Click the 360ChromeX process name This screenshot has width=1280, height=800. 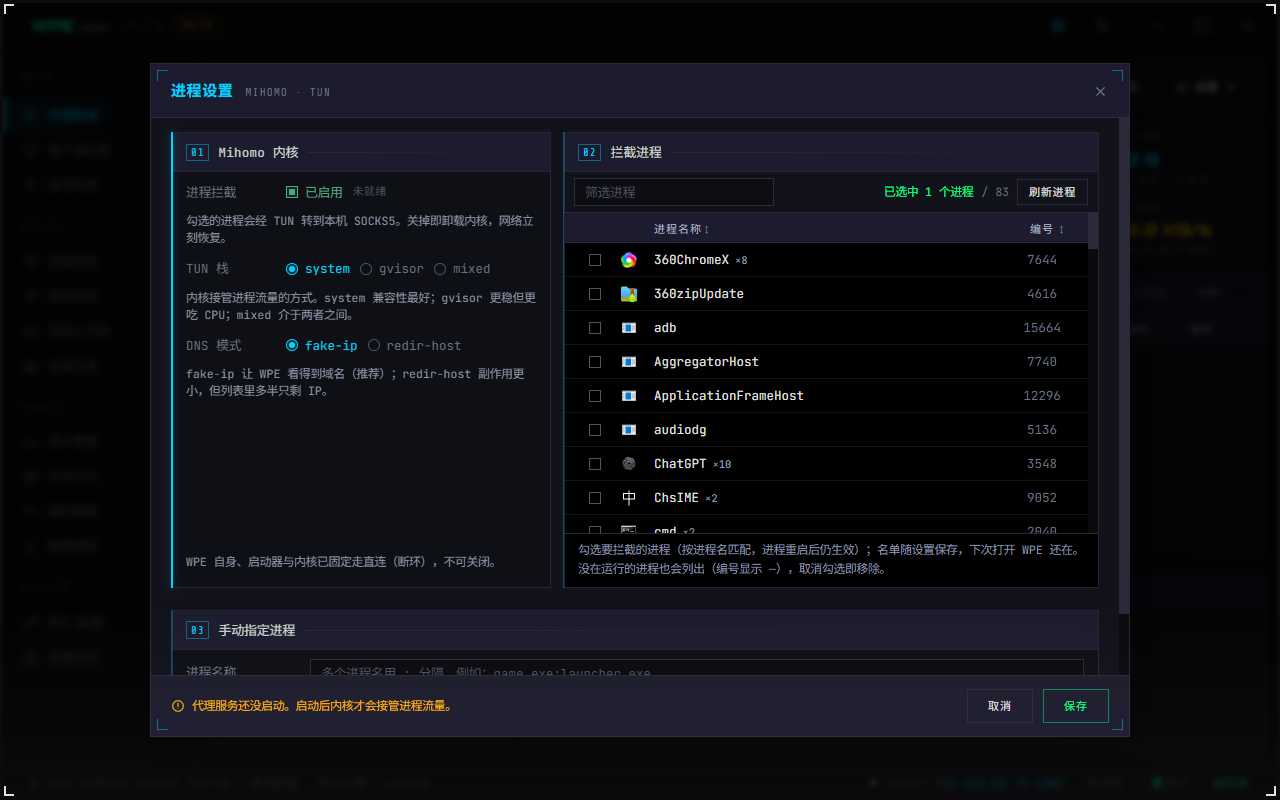coord(692,260)
